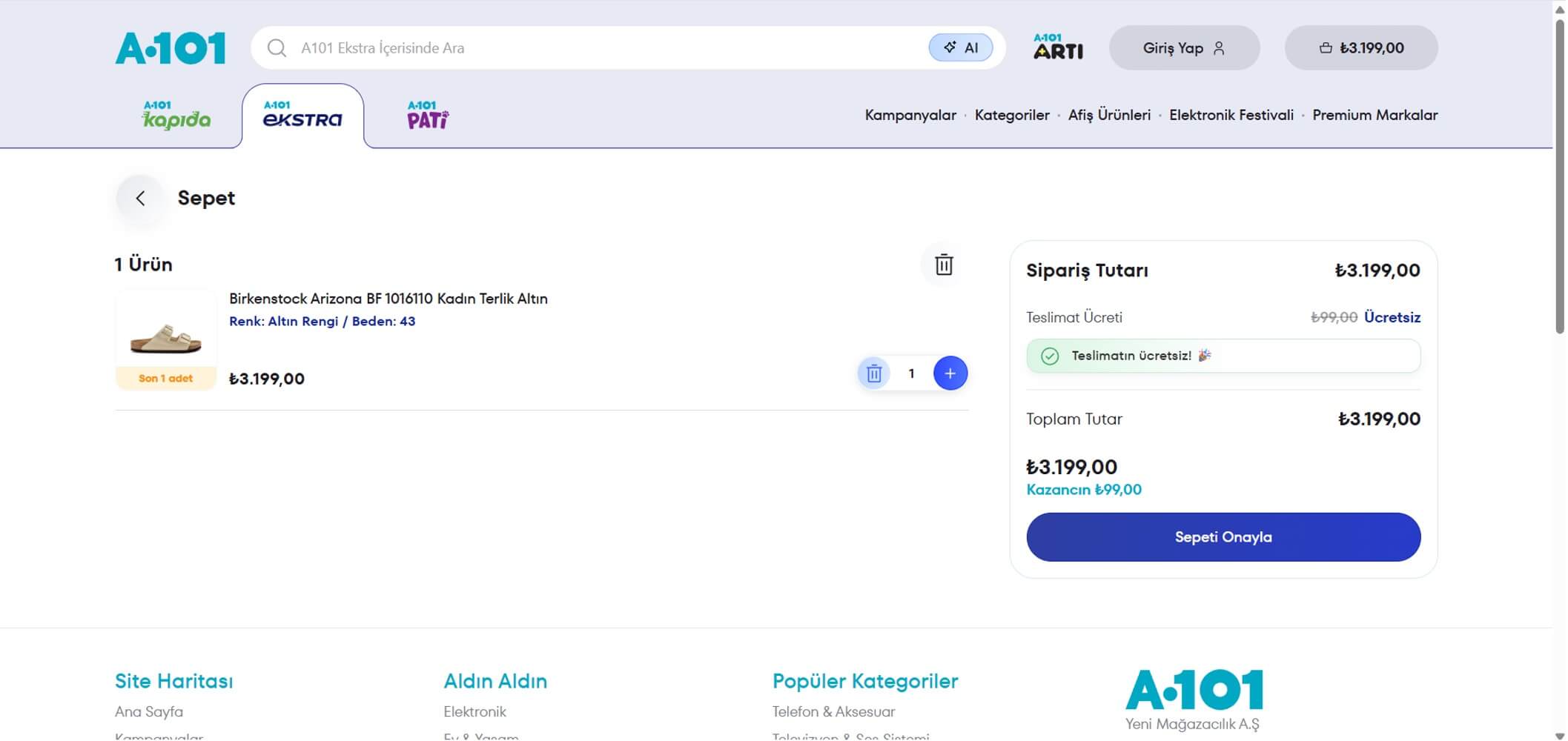Open Kampanyalar menu item
1568x741 pixels.
coord(910,115)
